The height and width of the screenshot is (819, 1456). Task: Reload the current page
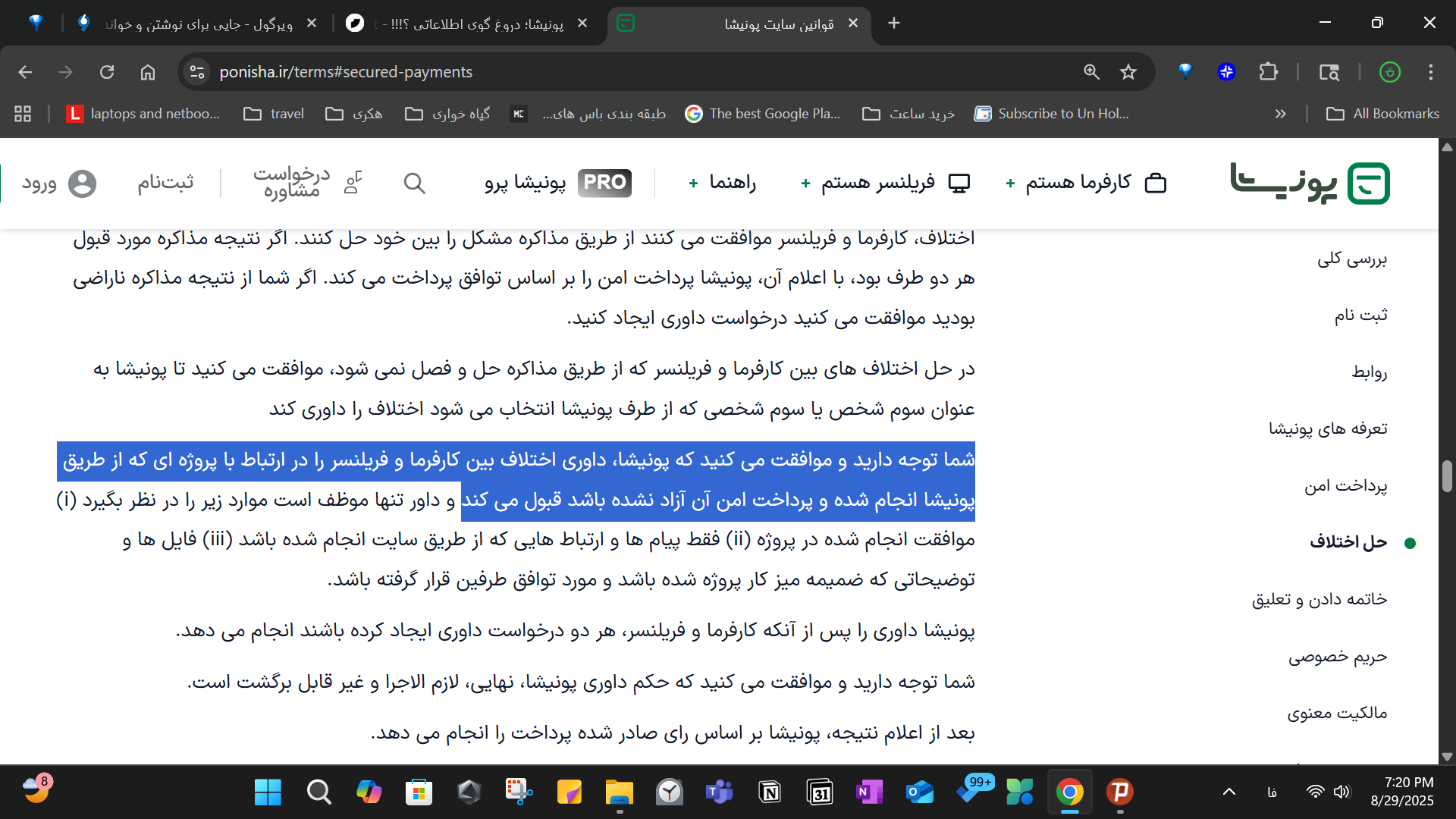107,72
